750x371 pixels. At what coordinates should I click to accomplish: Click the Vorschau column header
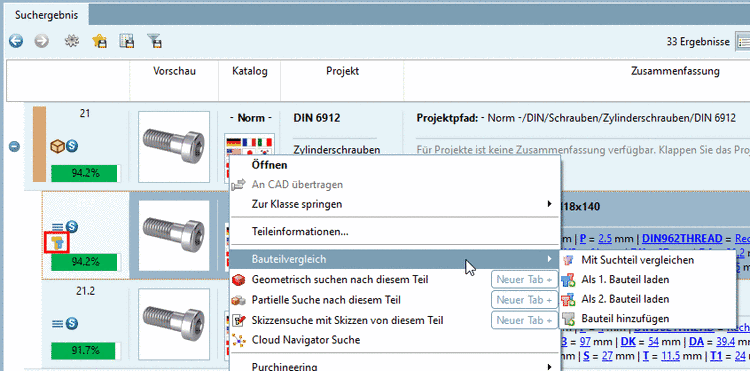click(x=174, y=71)
